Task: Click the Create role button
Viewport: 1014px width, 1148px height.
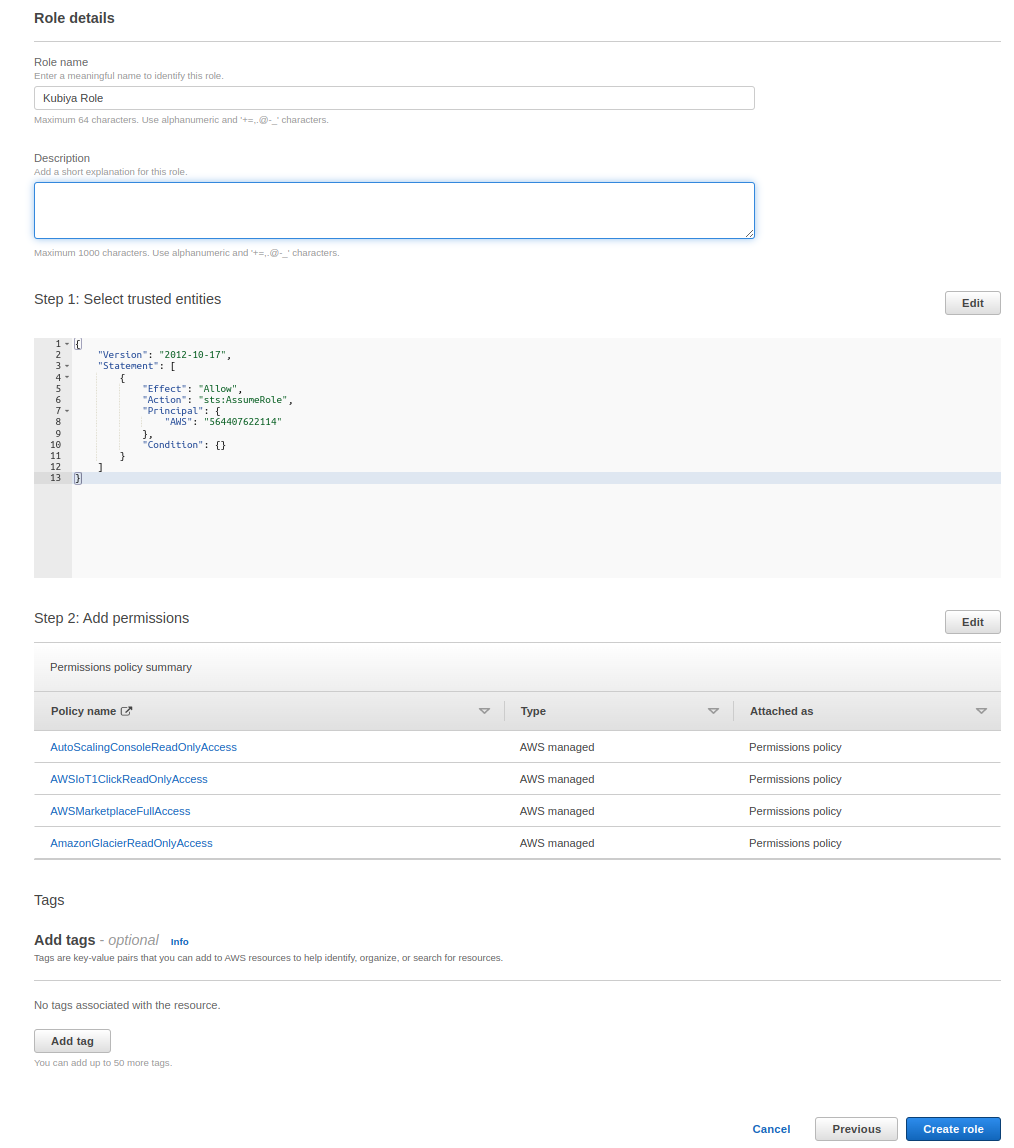Action: point(952,1129)
